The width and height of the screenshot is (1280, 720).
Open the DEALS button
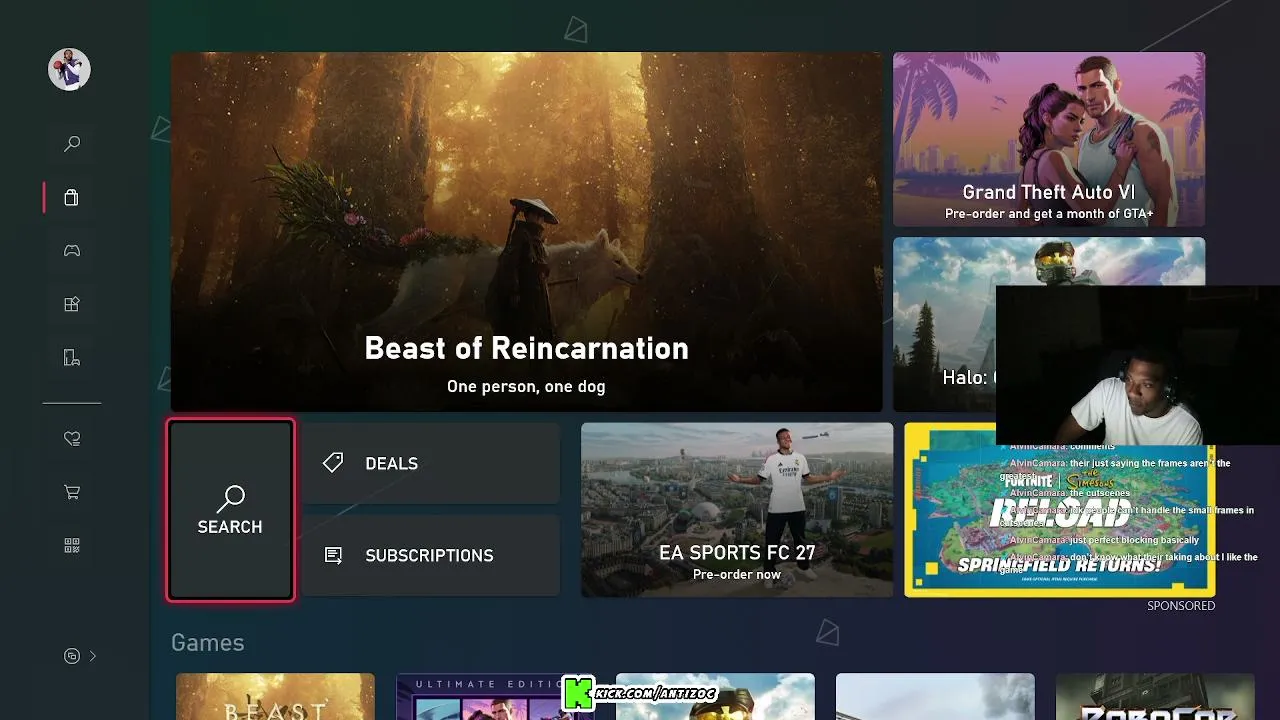(x=431, y=463)
